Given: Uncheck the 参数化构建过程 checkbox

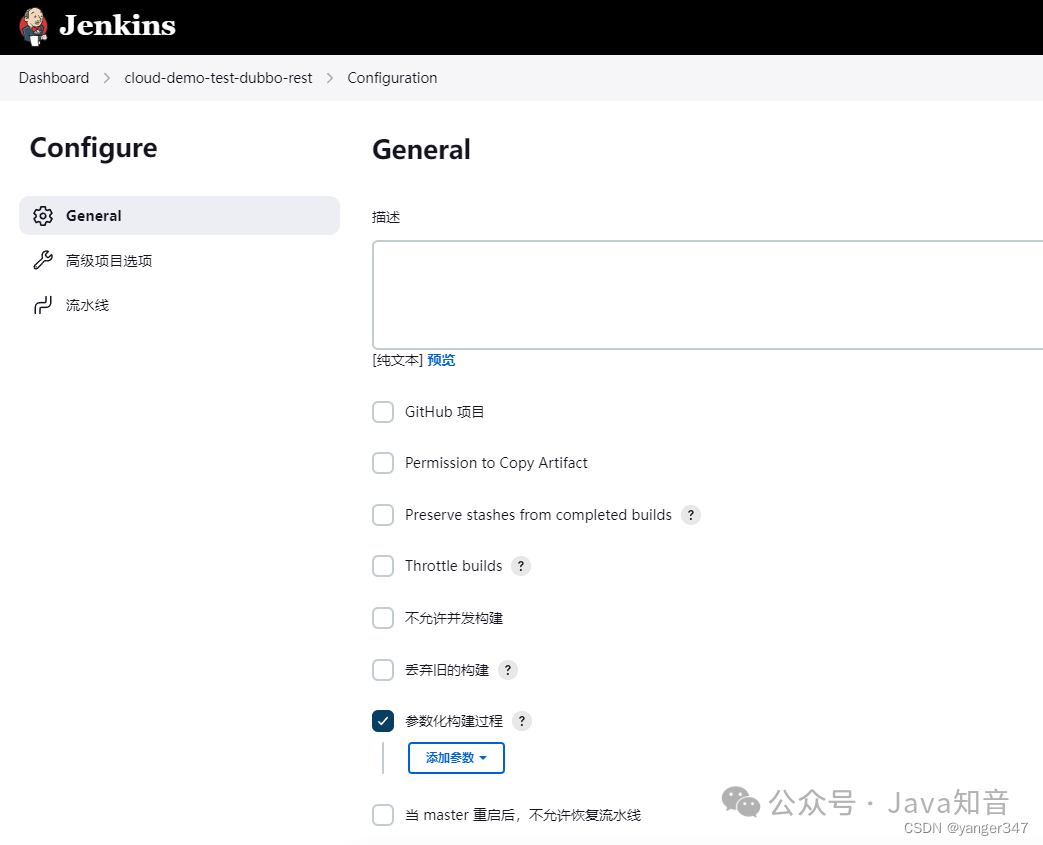Looking at the screenshot, I should [383, 720].
